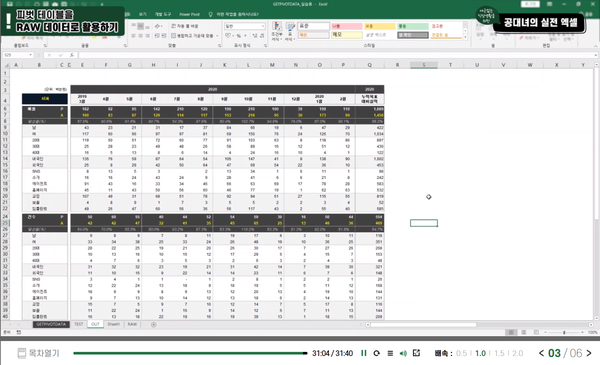Set playback speed to 2.0
Screen dimensions: 600x365
[x=518, y=353]
